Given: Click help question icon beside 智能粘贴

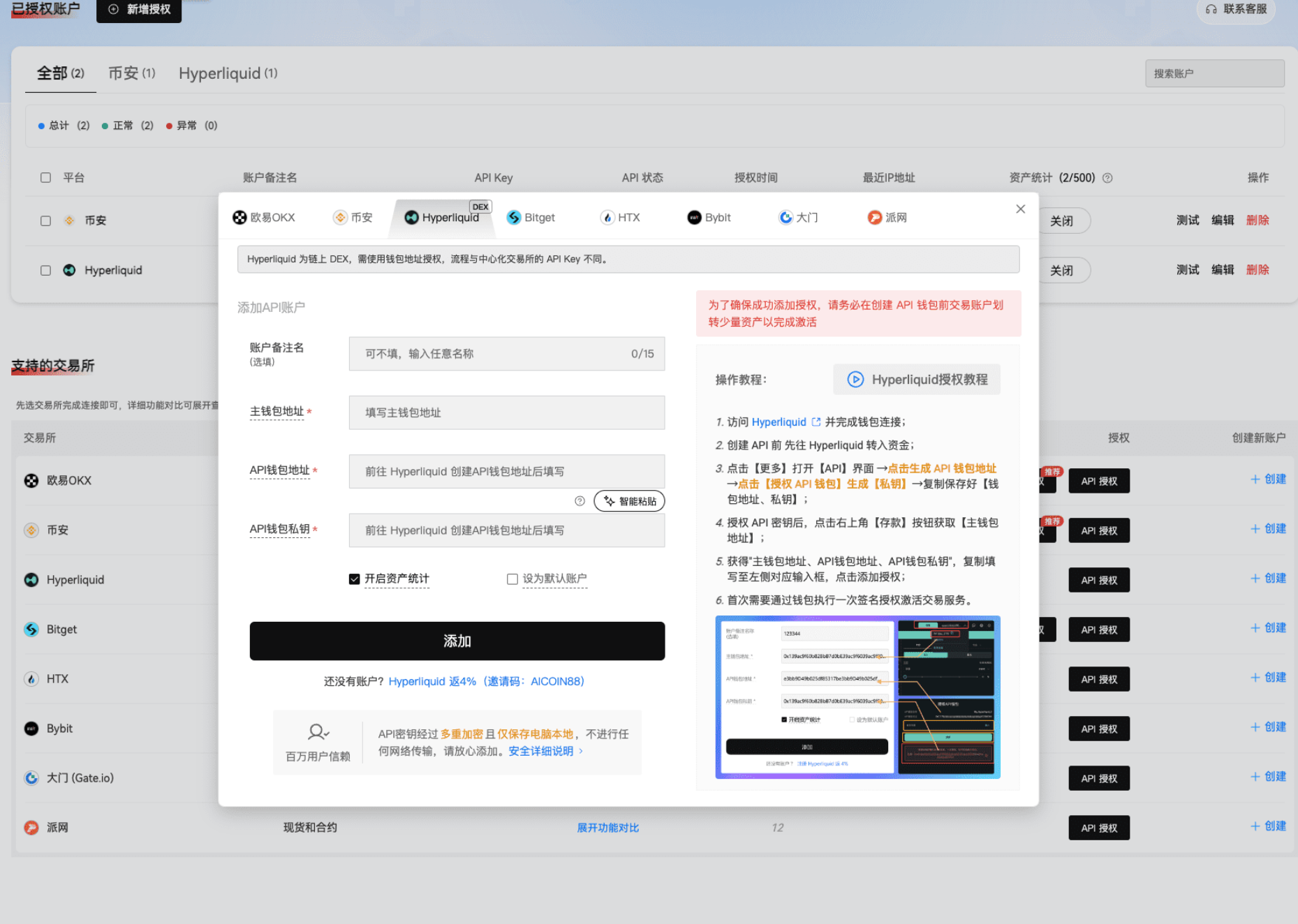Looking at the screenshot, I should point(580,501).
